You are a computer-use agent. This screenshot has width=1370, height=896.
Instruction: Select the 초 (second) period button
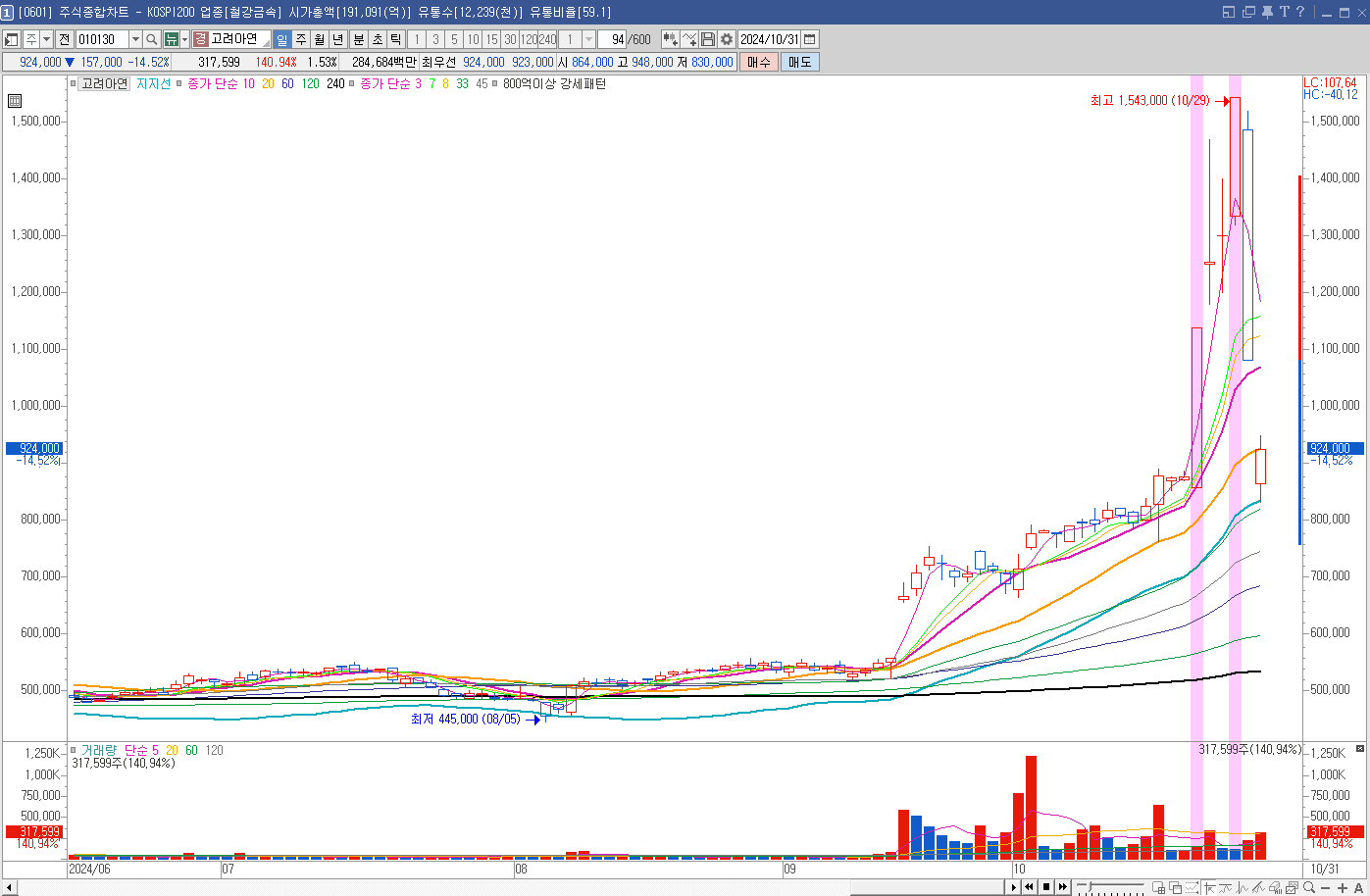378,39
